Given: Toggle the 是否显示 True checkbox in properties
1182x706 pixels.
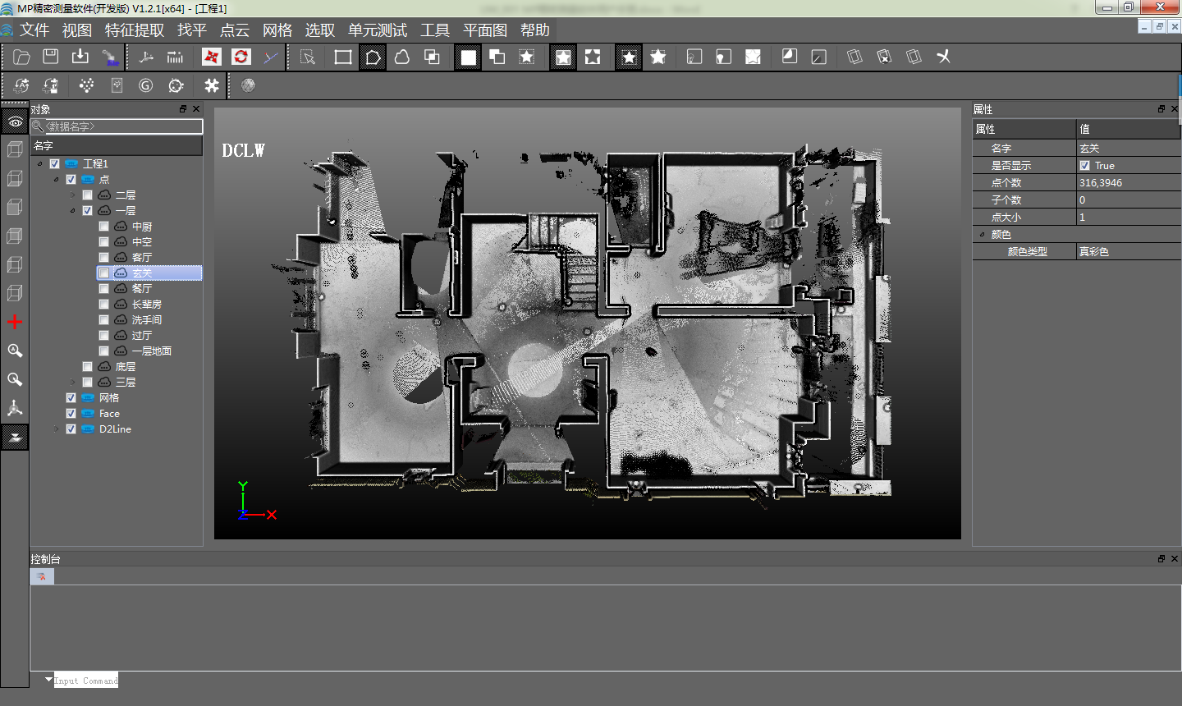Looking at the screenshot, I should pos(1085,166).
